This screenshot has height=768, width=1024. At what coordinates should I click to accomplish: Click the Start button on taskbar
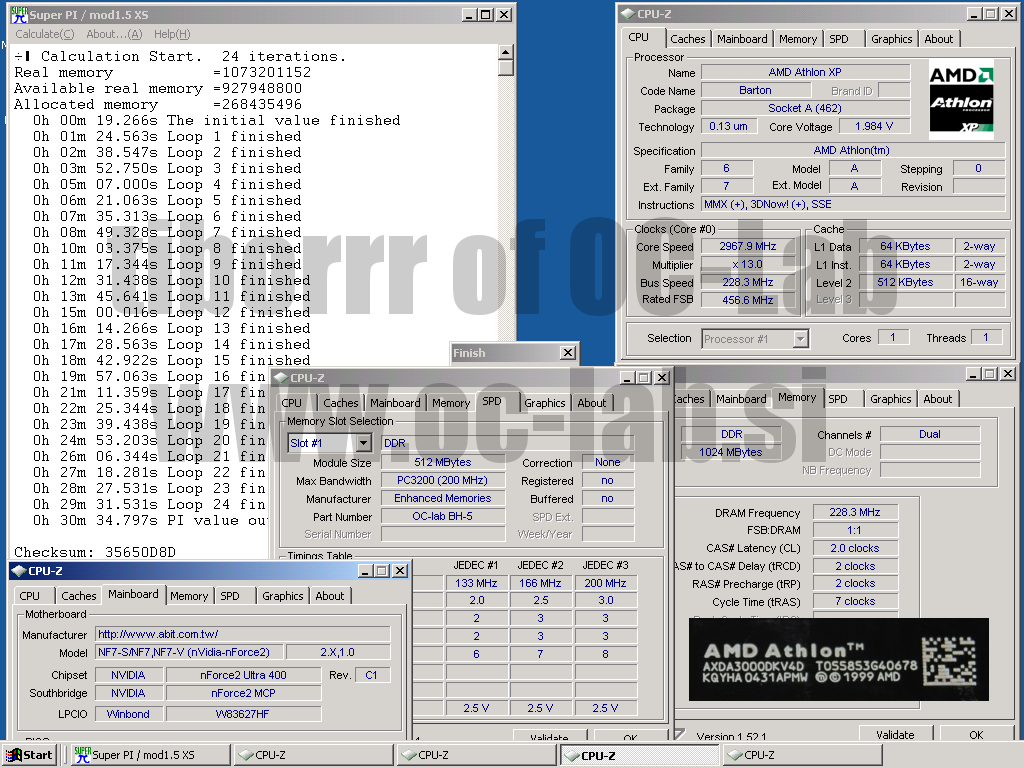click(x=29, y=755)
